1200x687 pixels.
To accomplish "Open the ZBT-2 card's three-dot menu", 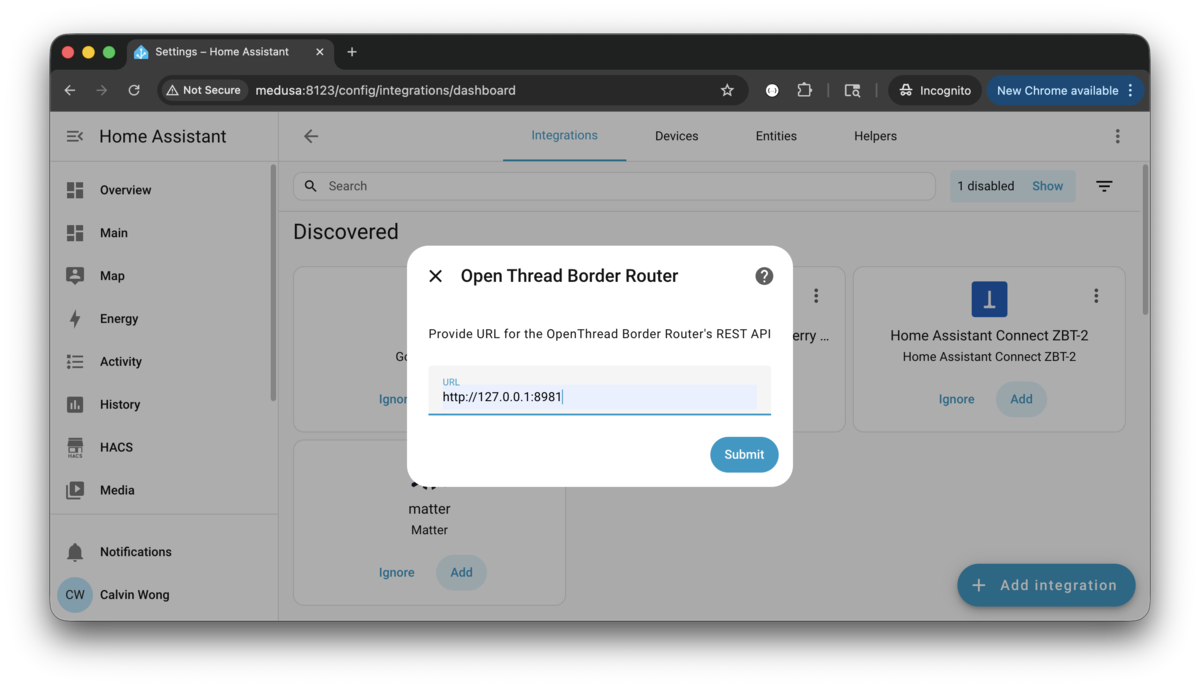I will coord(1096,296).
